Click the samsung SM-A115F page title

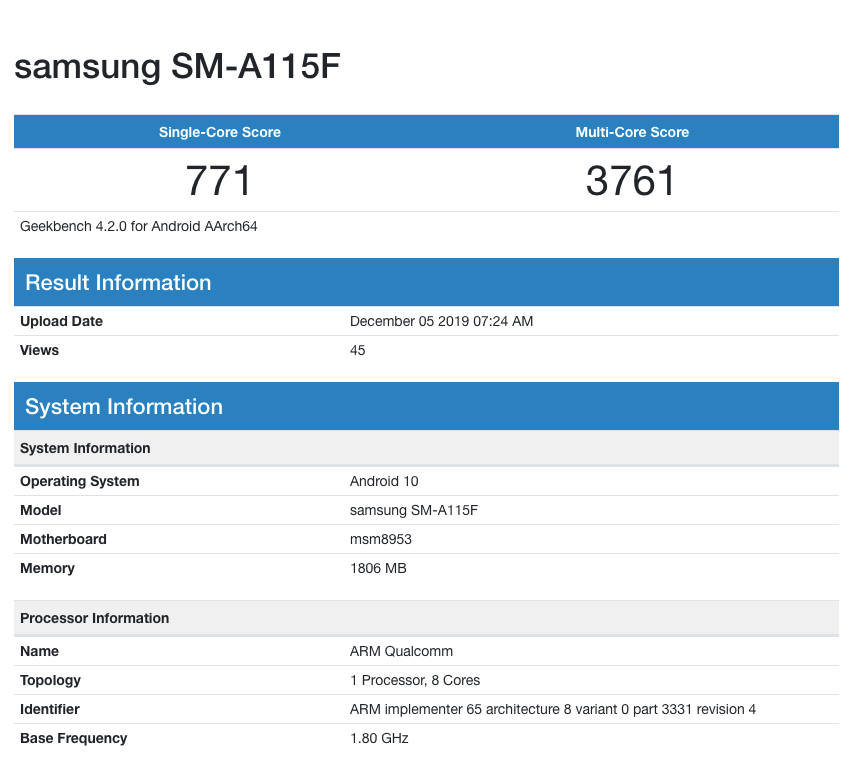(177, 66)
